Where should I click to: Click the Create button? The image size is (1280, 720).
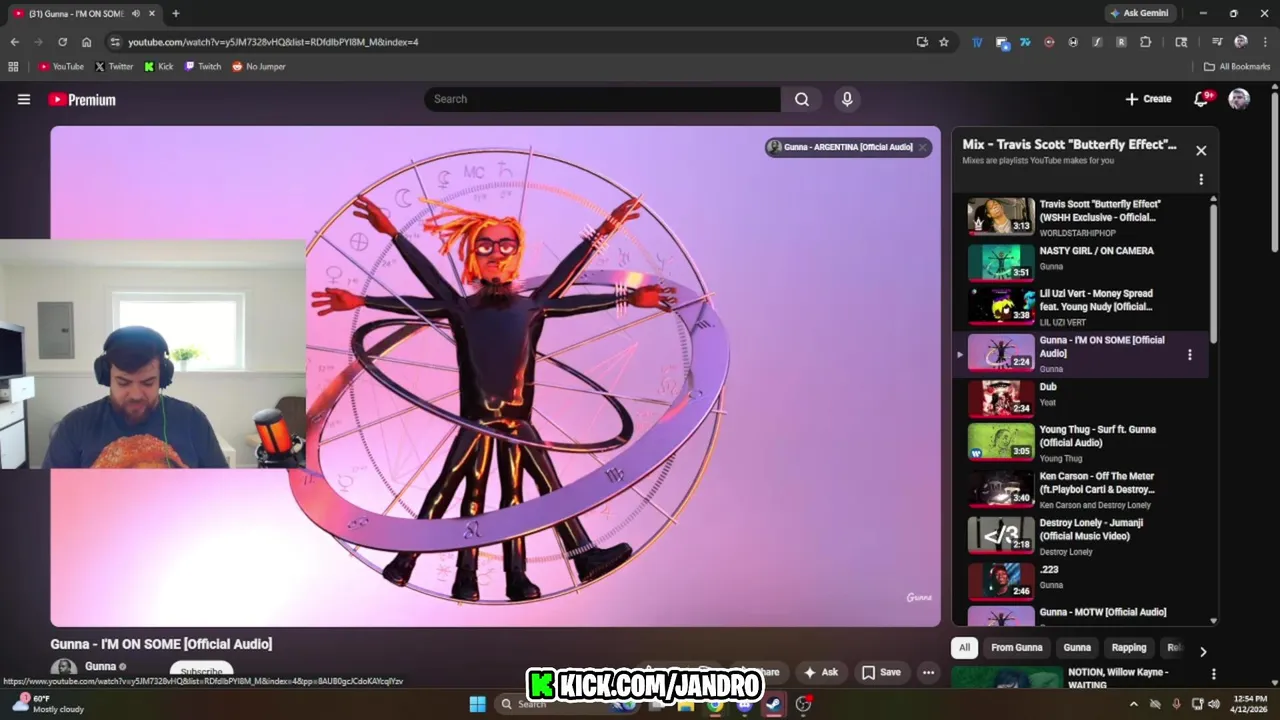[1148, 99]
